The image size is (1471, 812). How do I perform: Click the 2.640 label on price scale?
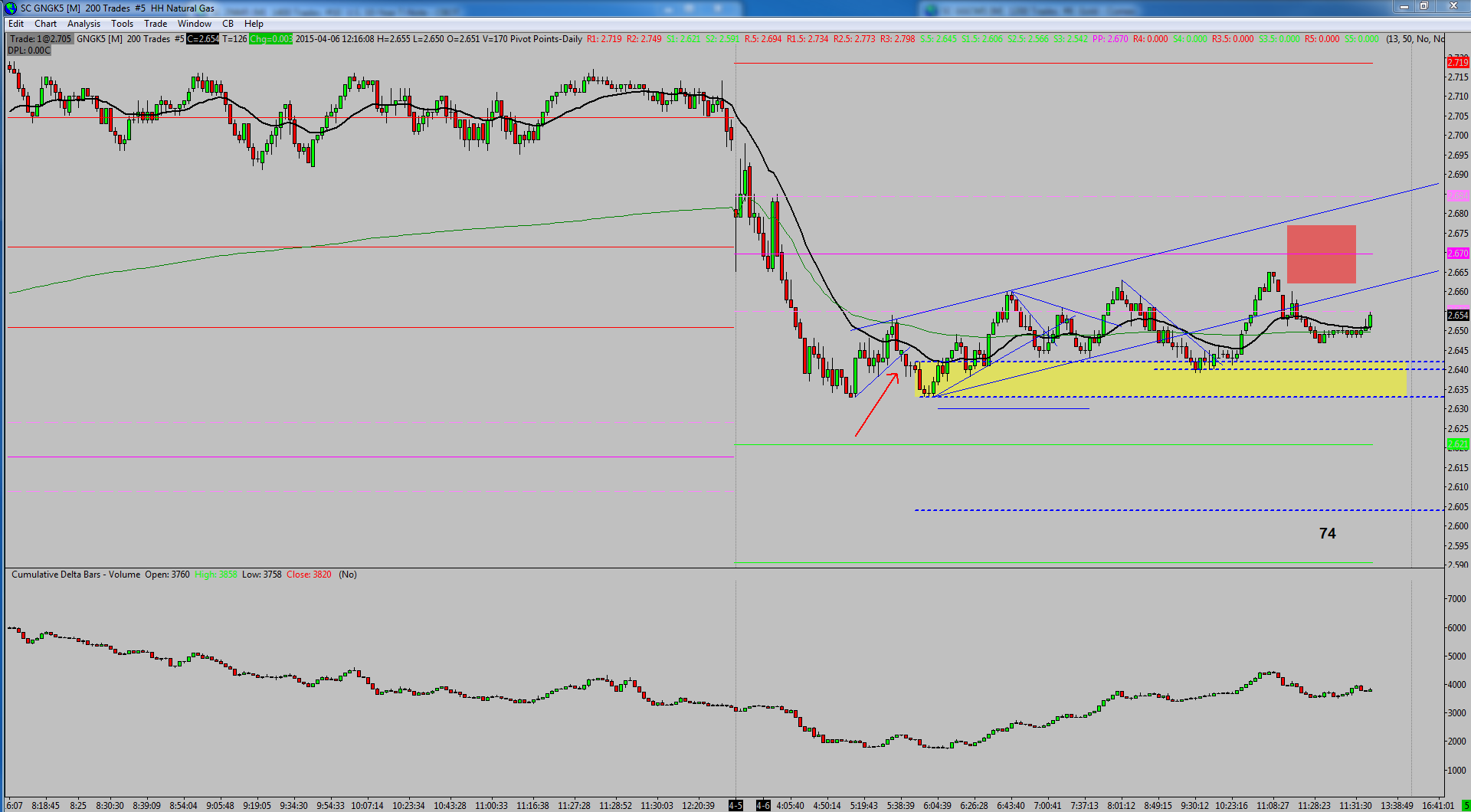[1458, 370]
